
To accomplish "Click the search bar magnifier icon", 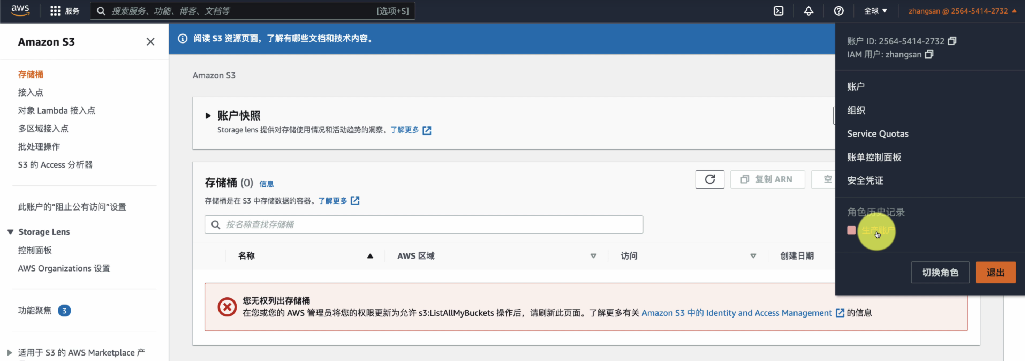I will pos(101,11).
